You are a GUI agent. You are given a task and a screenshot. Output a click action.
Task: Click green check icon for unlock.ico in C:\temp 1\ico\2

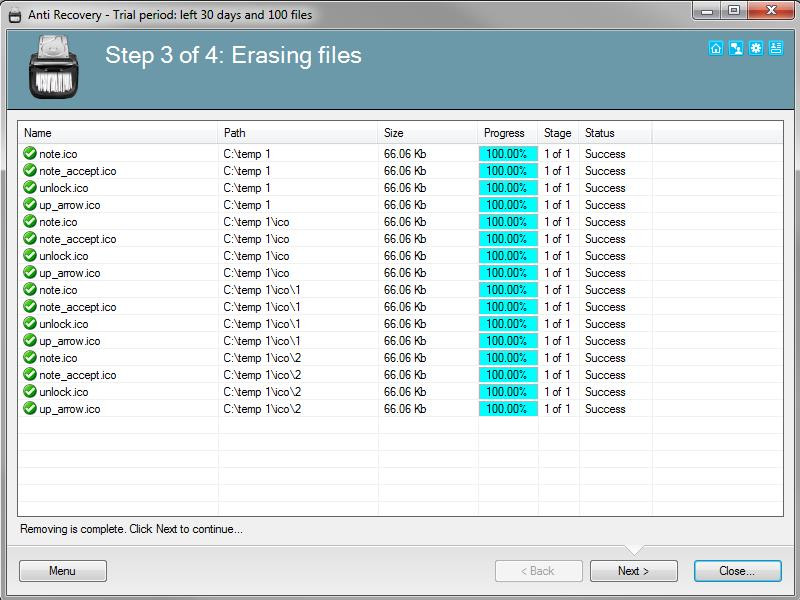[x=30, y=391]
